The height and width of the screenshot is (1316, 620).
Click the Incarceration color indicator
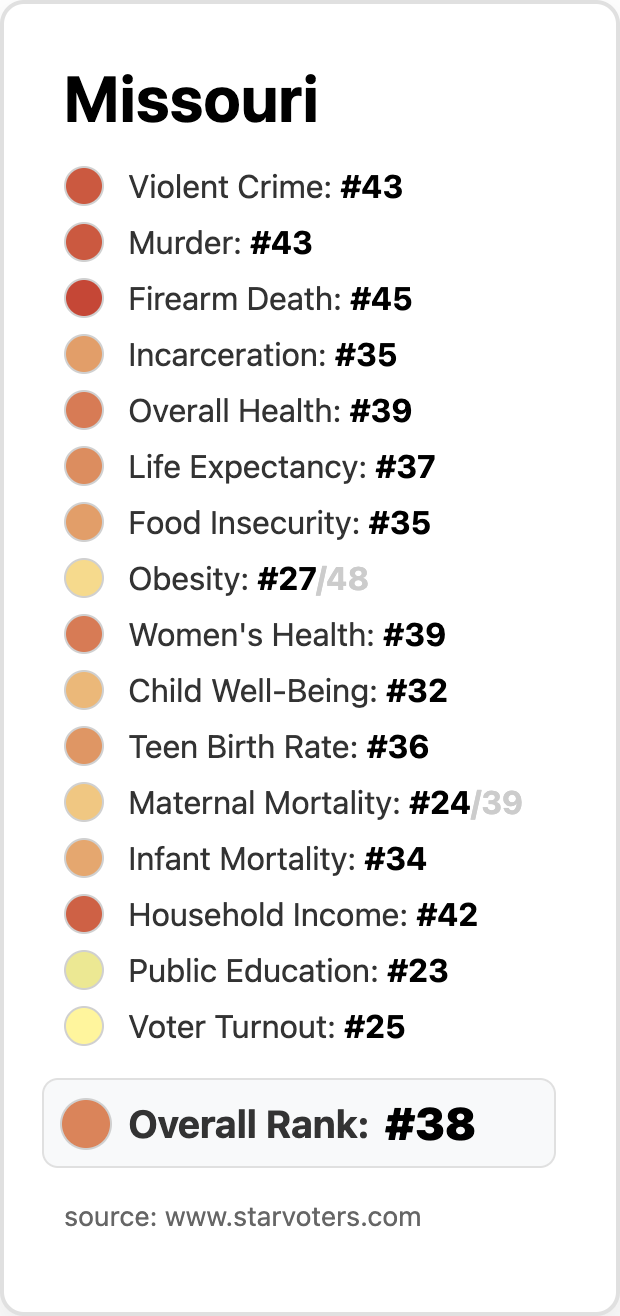click(x=84, y=355)
